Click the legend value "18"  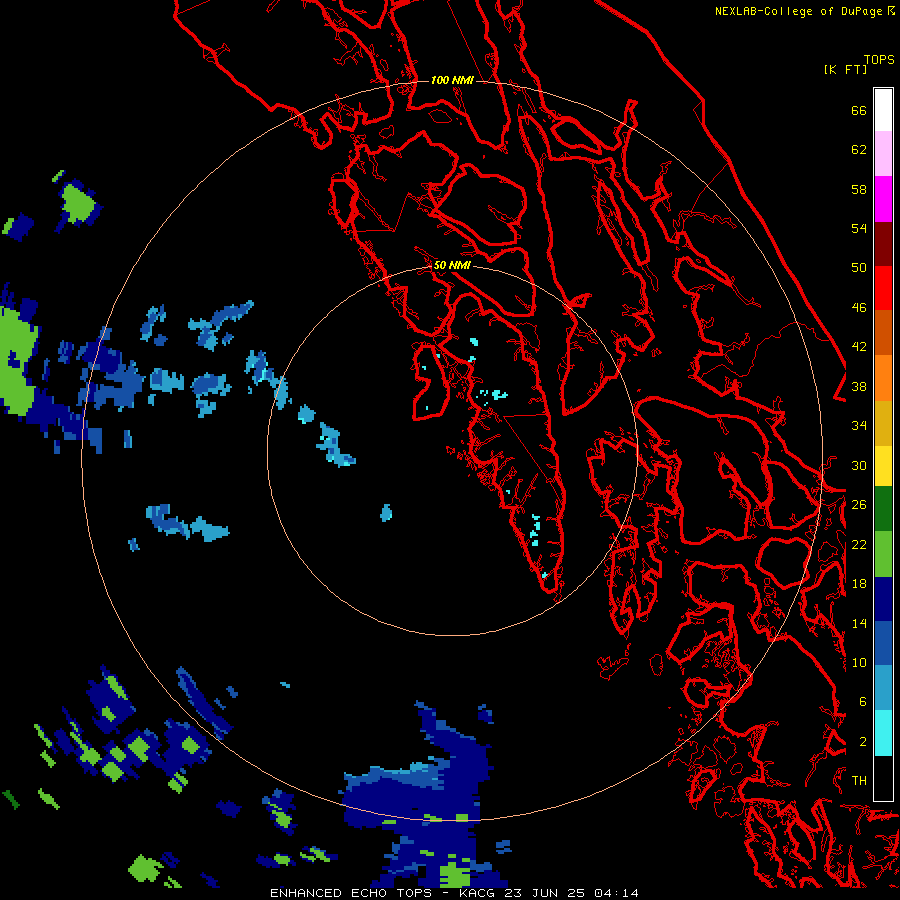pyautogui.click(x=859, y=584)
